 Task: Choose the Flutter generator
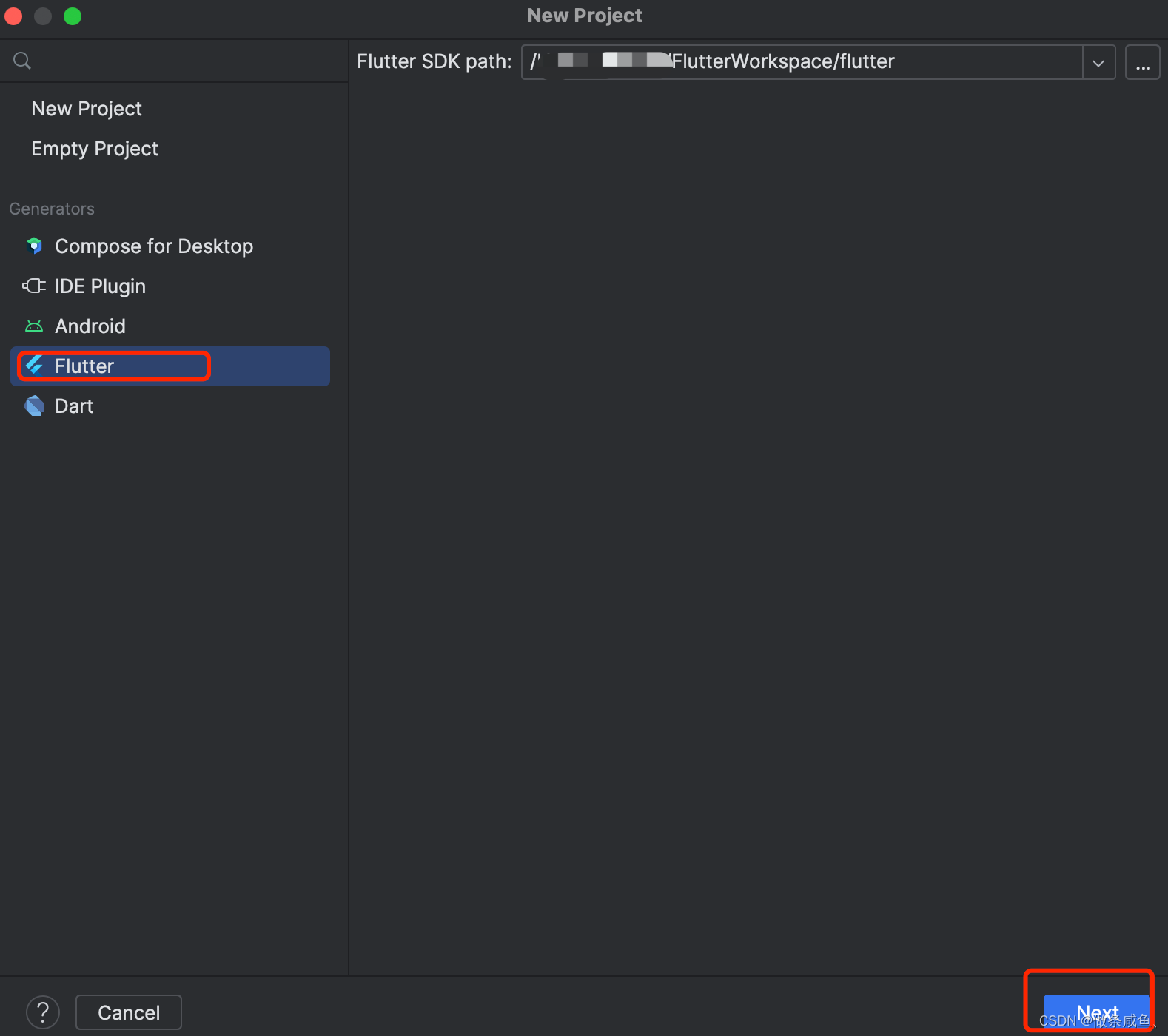point(170,366)
